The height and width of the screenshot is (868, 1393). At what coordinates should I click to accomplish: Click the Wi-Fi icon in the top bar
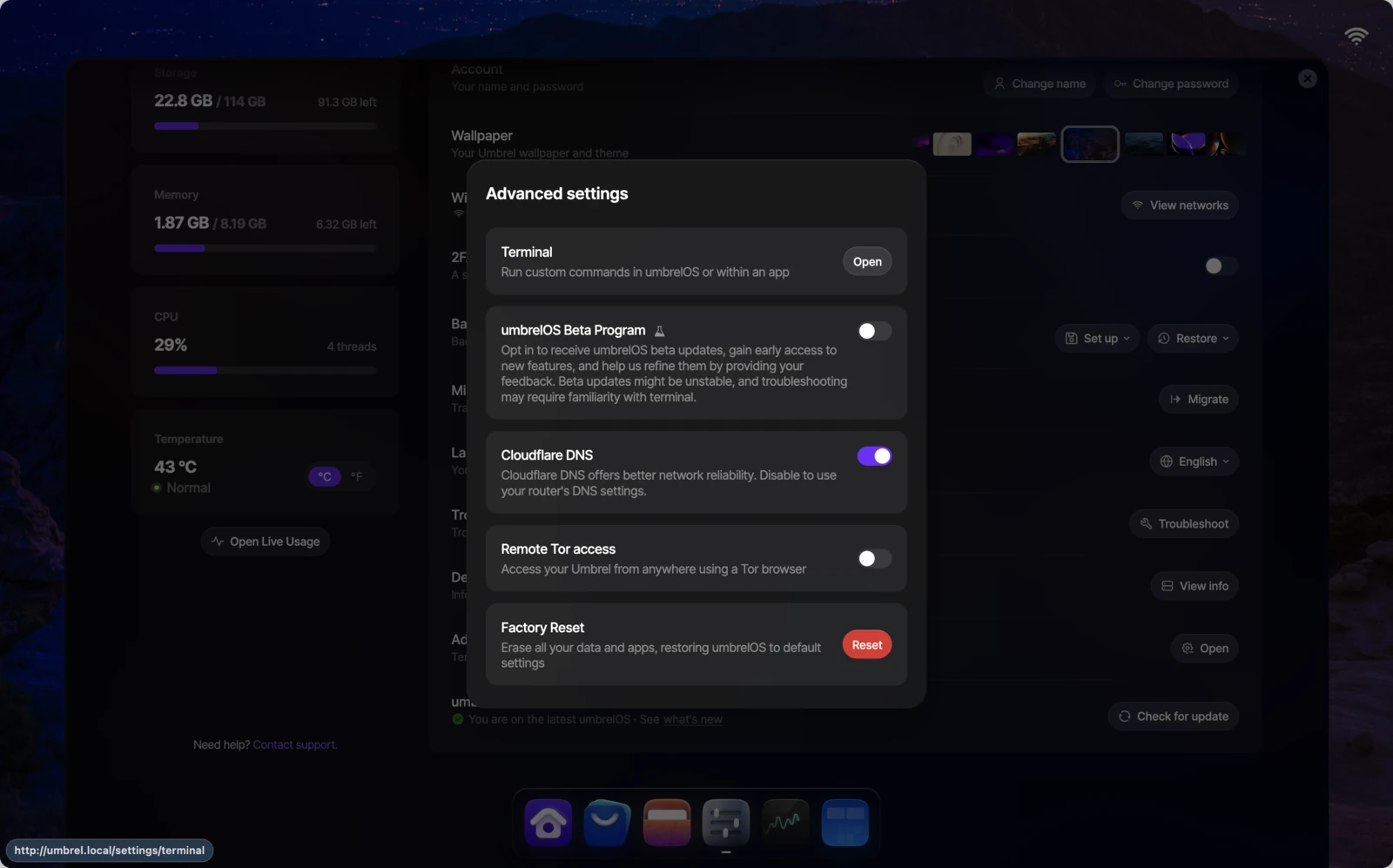(1355, 36)
